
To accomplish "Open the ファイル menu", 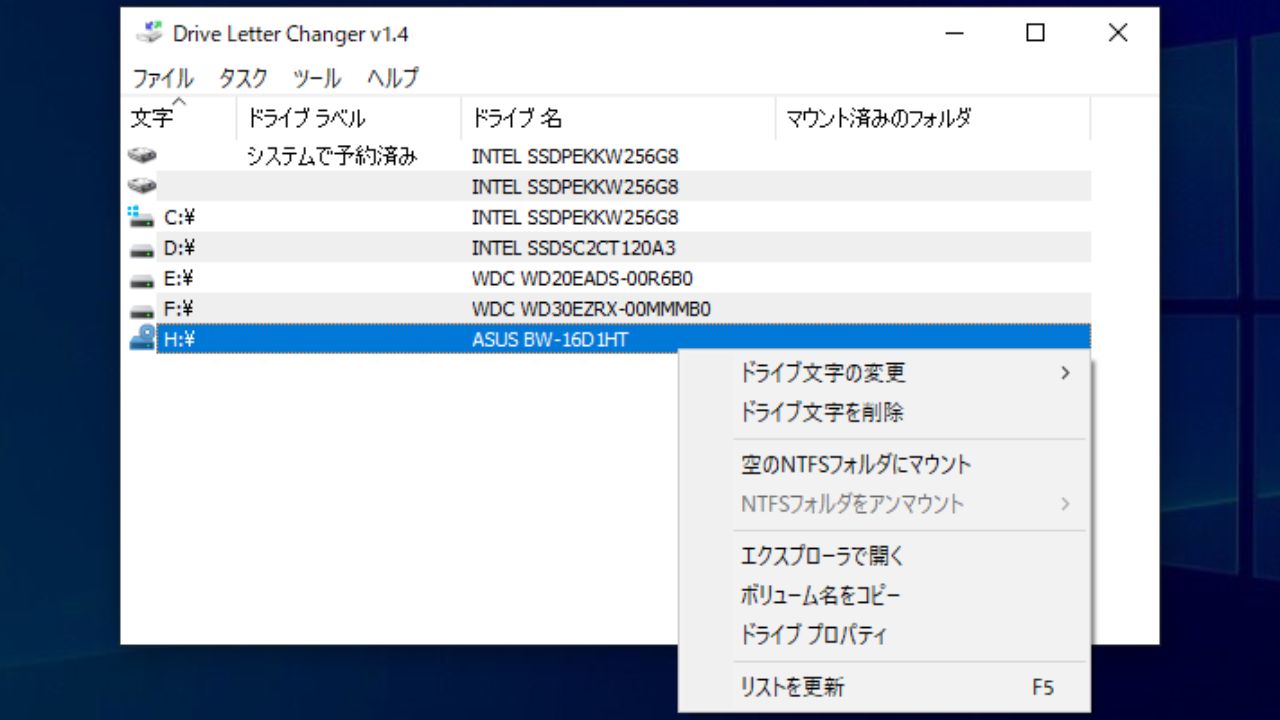I will pyautogui.click(x=163, y=78).
